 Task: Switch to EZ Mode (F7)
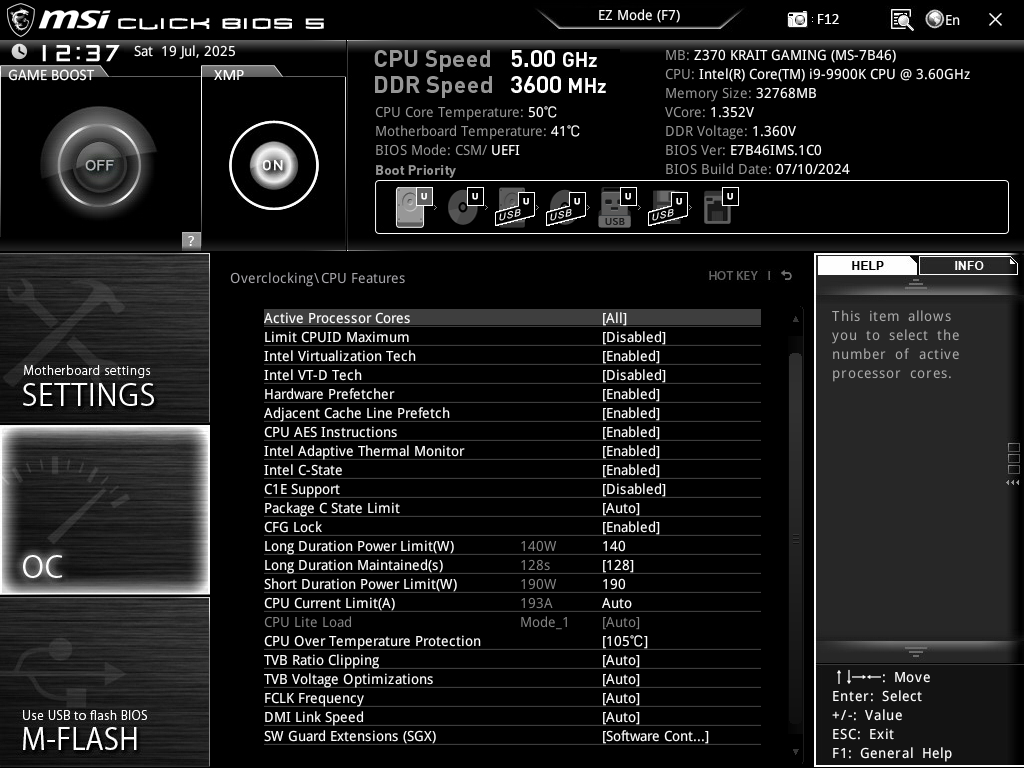click(639, 16)
